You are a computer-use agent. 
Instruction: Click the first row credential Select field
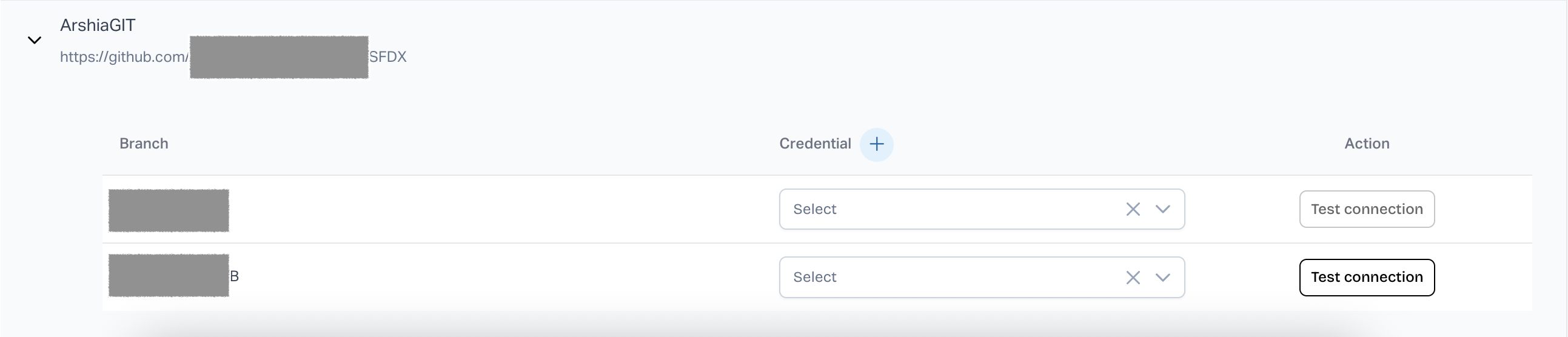pyautogui.click(x=950, y=209)
